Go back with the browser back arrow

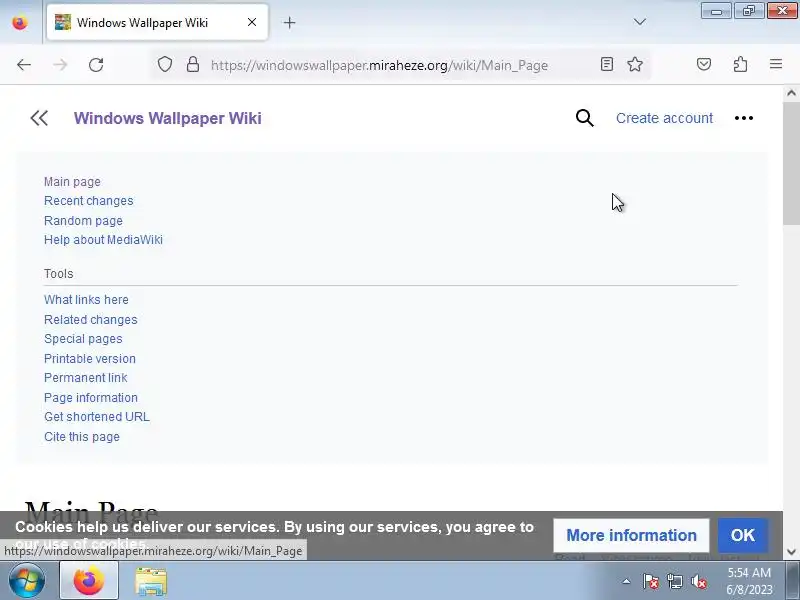(24, 65)
